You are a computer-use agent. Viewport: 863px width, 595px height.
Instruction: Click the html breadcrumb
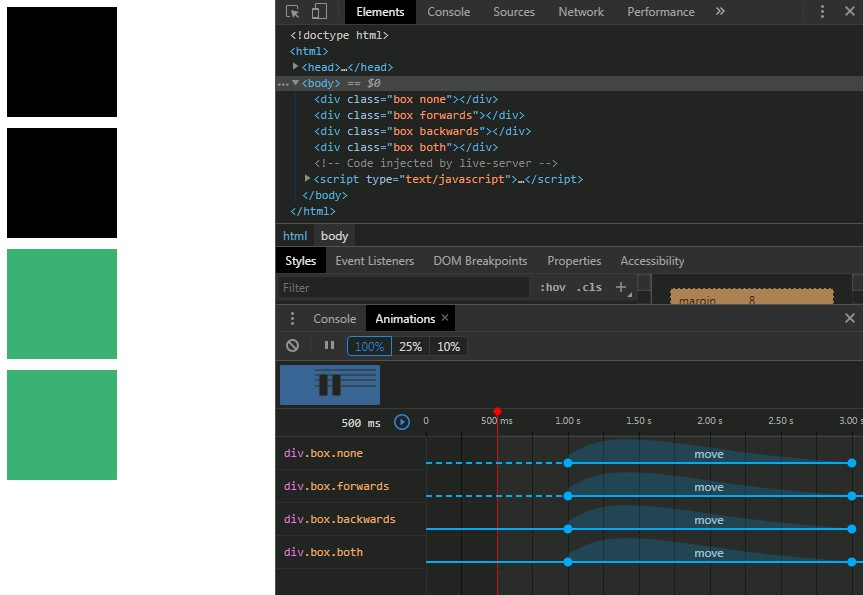click(295, 236)
